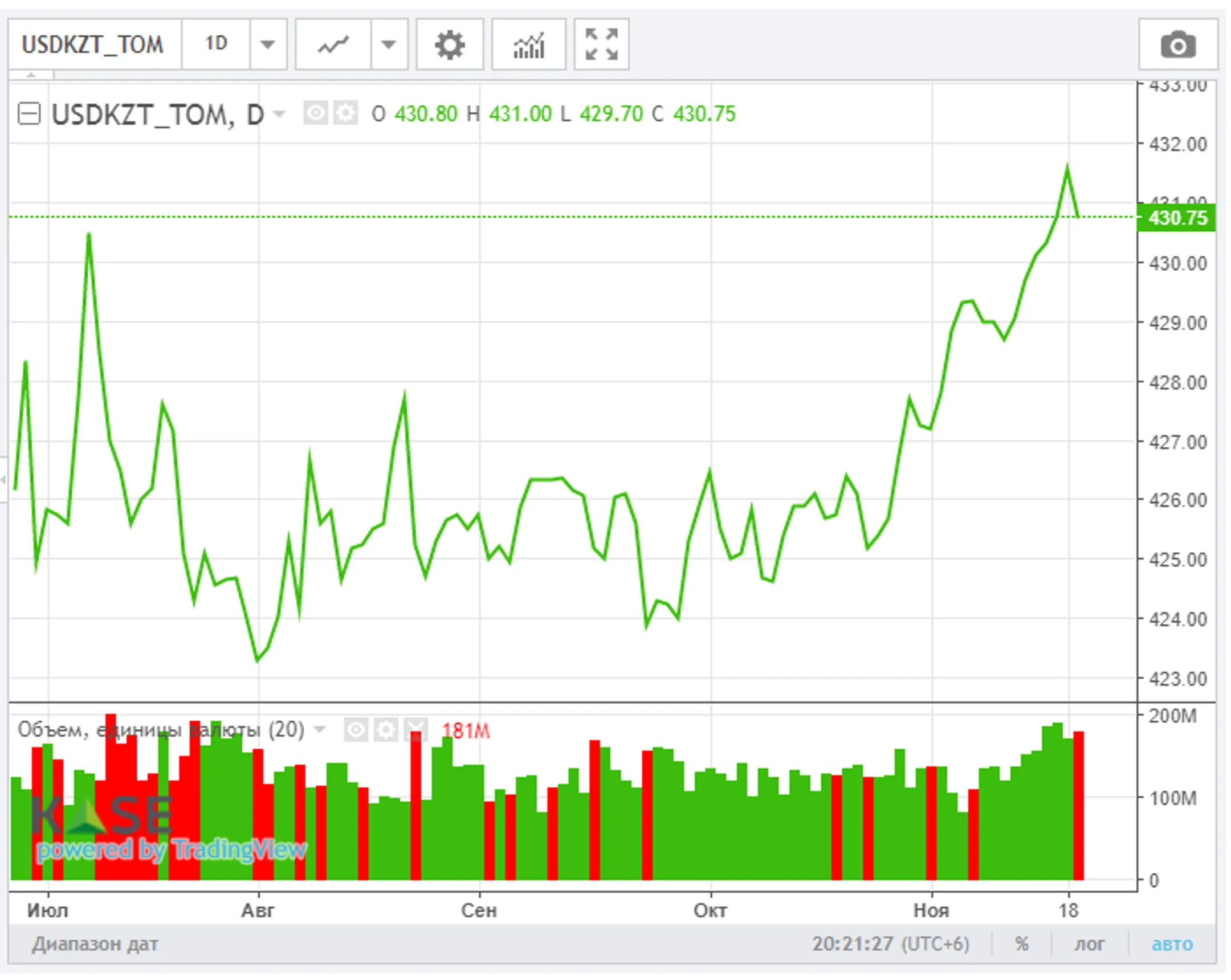The height and width of the screenshot is (980, 1231).
Task: Click the camera snapshot icon
Action: 1177,45
